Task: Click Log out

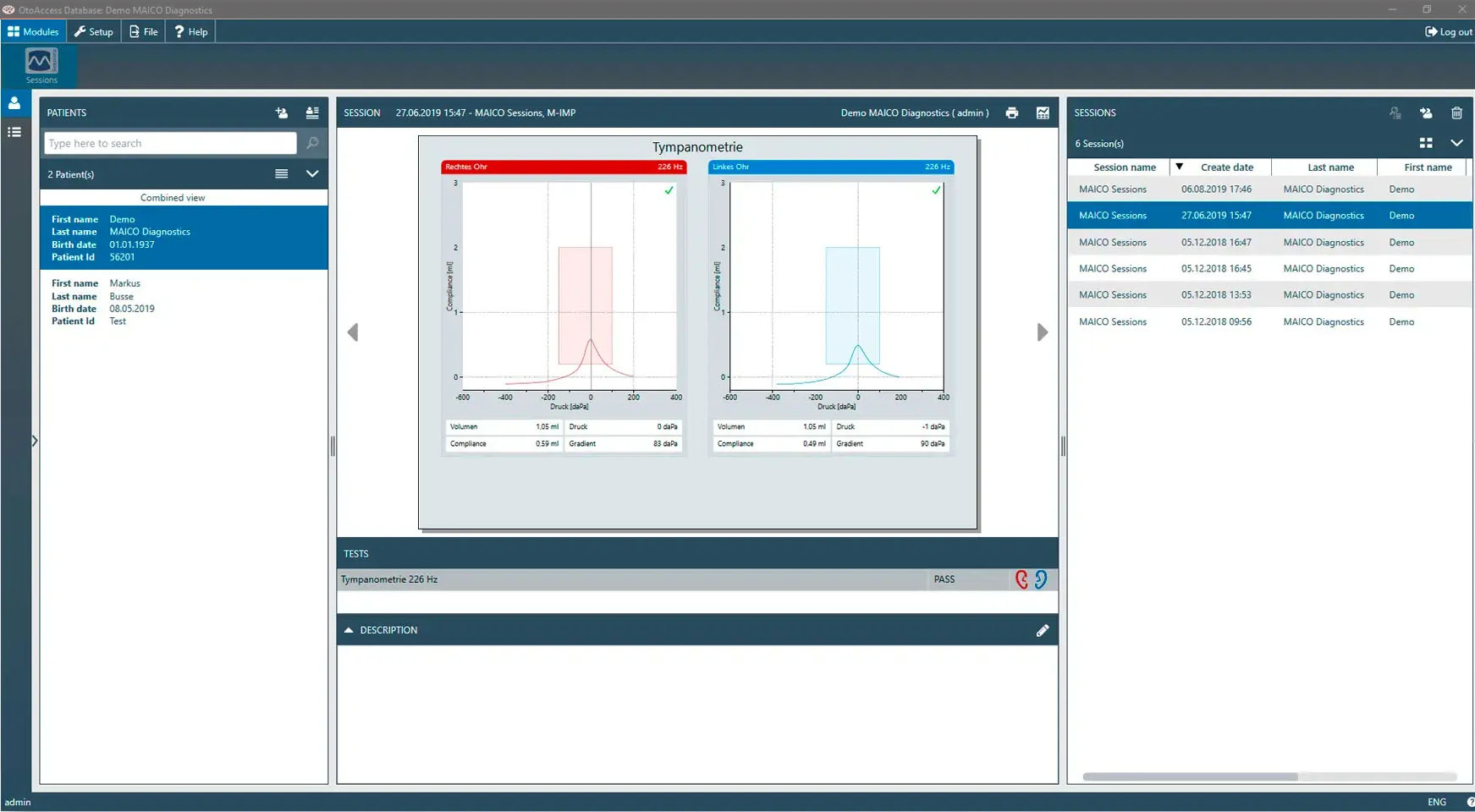Action: [x=1448, y=31]
